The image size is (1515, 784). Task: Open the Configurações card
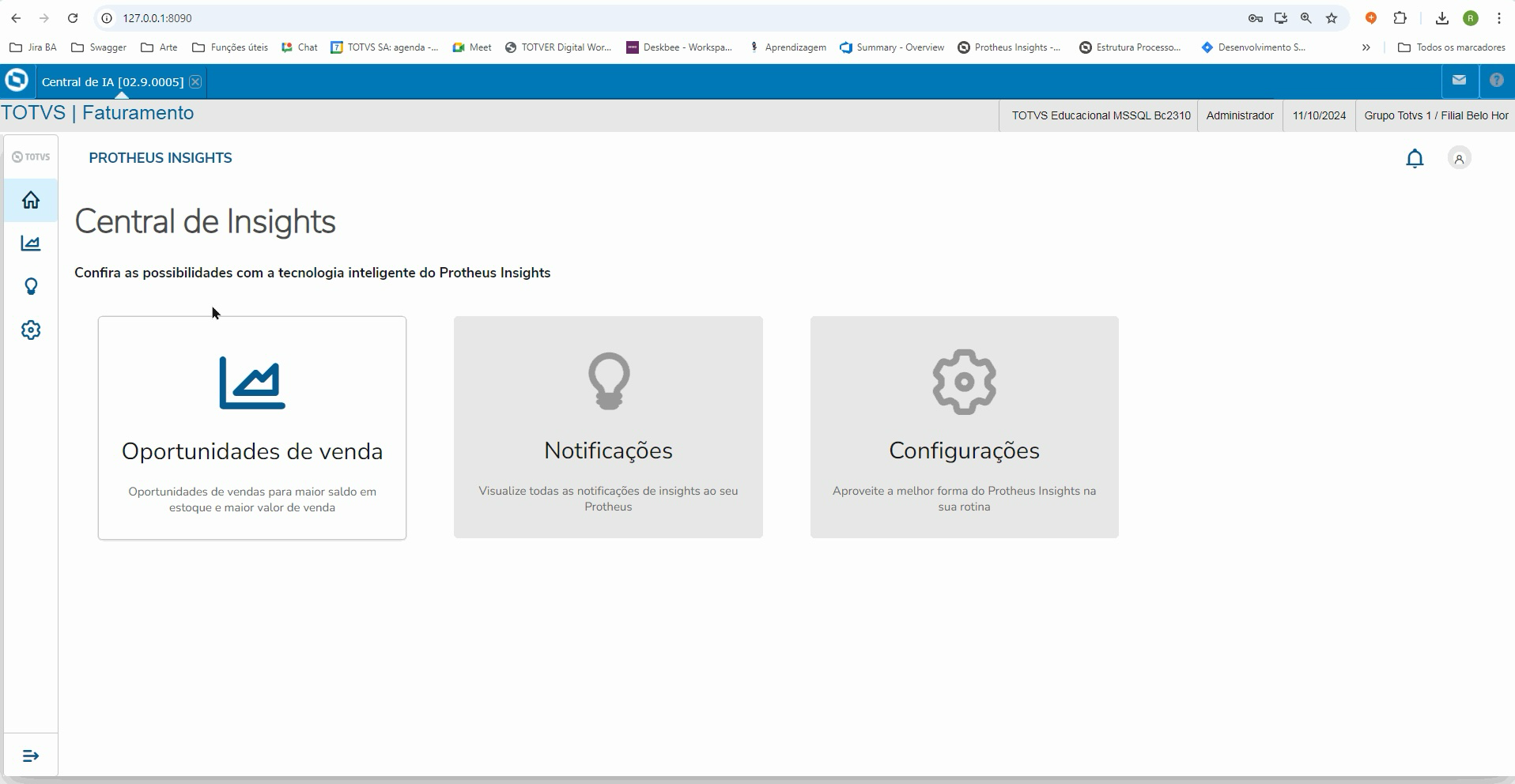click(965, 428)
